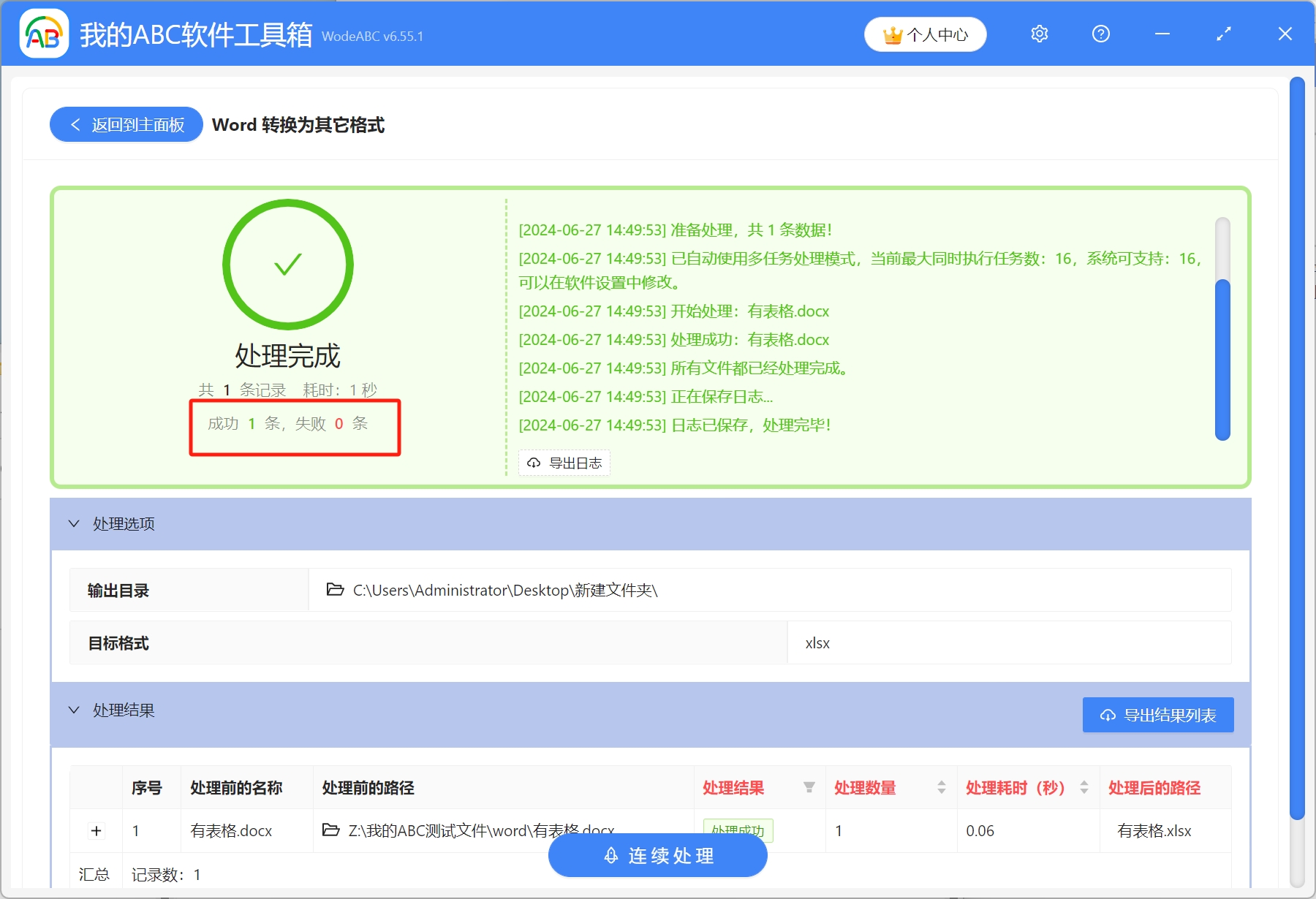Click the filter icon in 处理结果 column
Screen dimensions: 1316x899
point(809,787)
